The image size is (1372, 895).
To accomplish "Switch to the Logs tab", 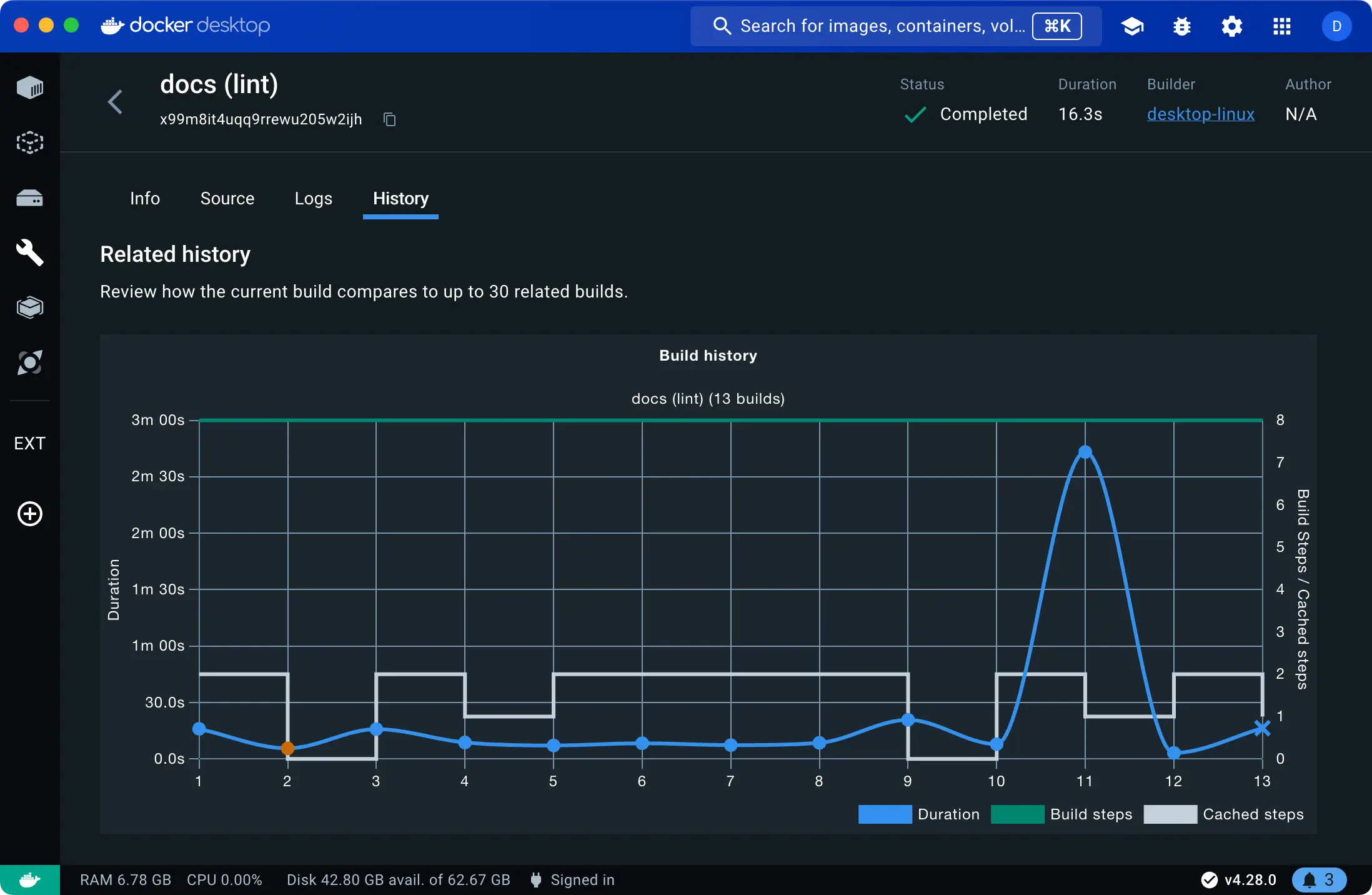I will 313,198.
